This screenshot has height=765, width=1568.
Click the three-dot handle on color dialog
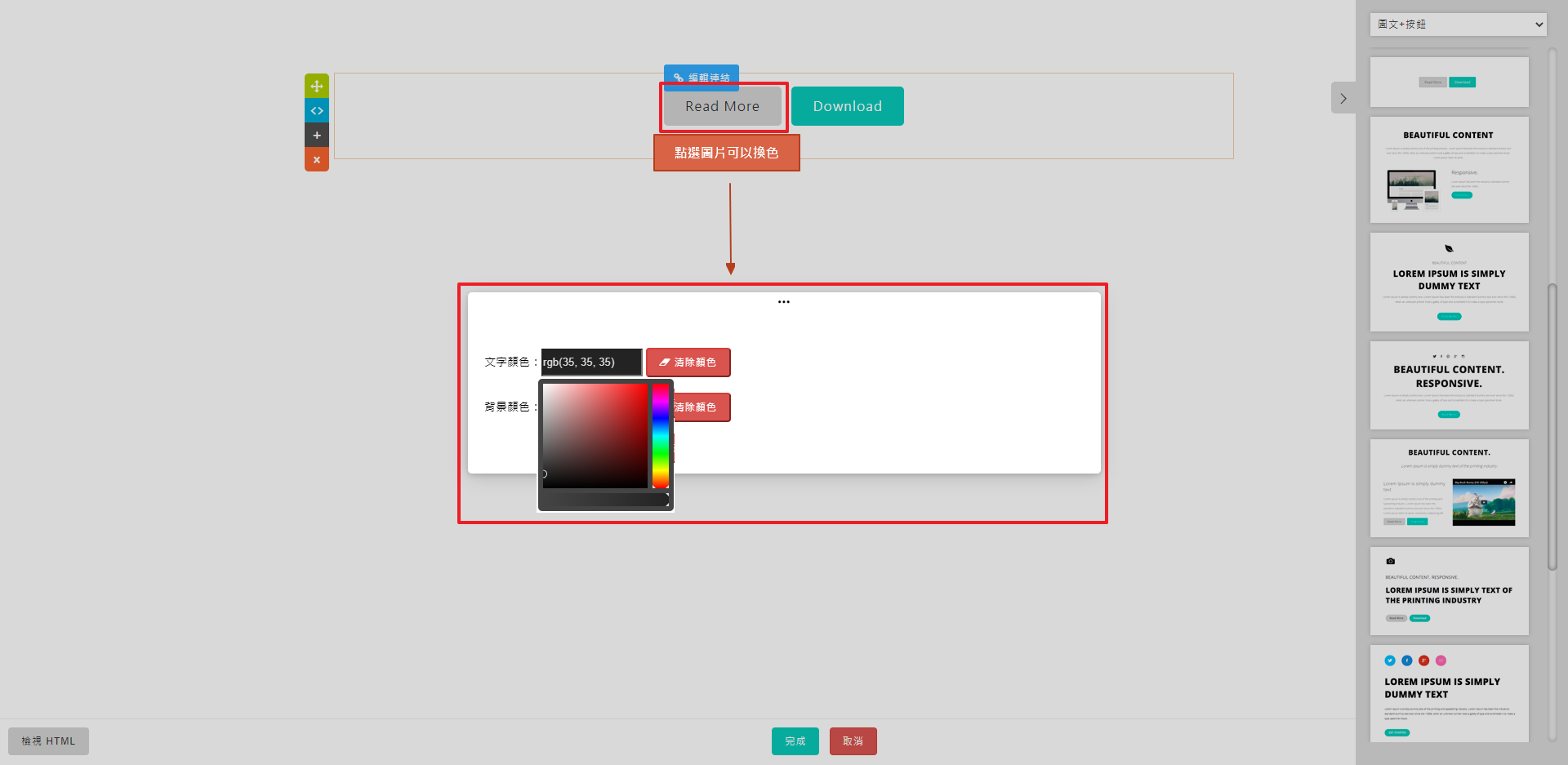click(783, 302)
